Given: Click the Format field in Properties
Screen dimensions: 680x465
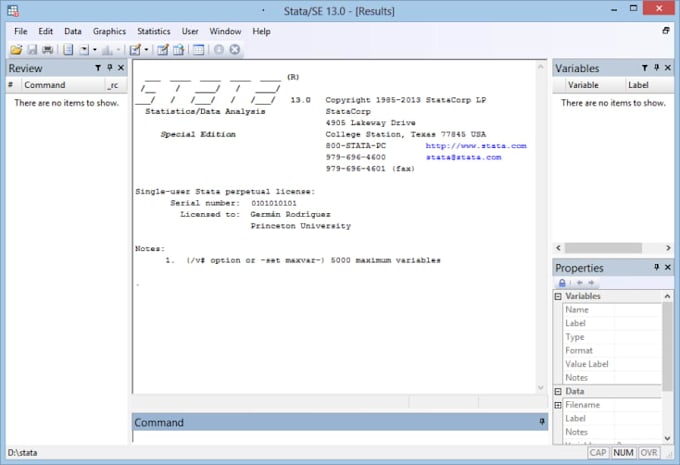Looking at the screenshot, I should click(612, 350).
